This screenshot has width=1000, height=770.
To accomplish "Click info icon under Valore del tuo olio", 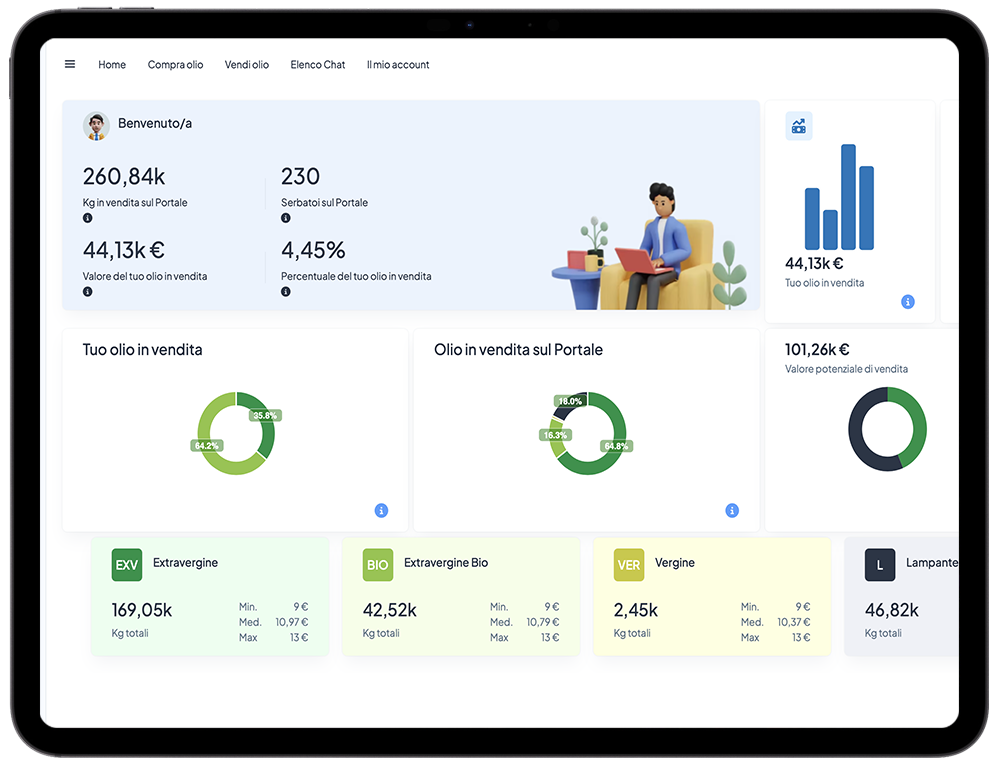I will tap(88, 292).
